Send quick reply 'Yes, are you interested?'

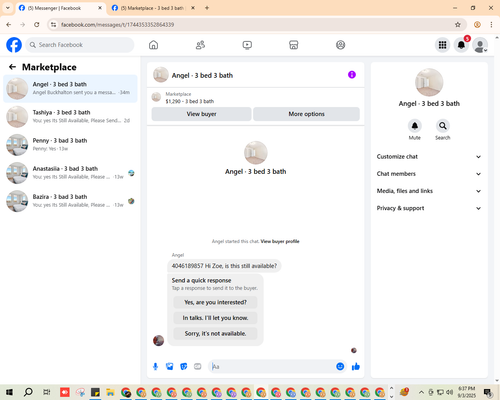pyautogui.click(x=215, y=302)
